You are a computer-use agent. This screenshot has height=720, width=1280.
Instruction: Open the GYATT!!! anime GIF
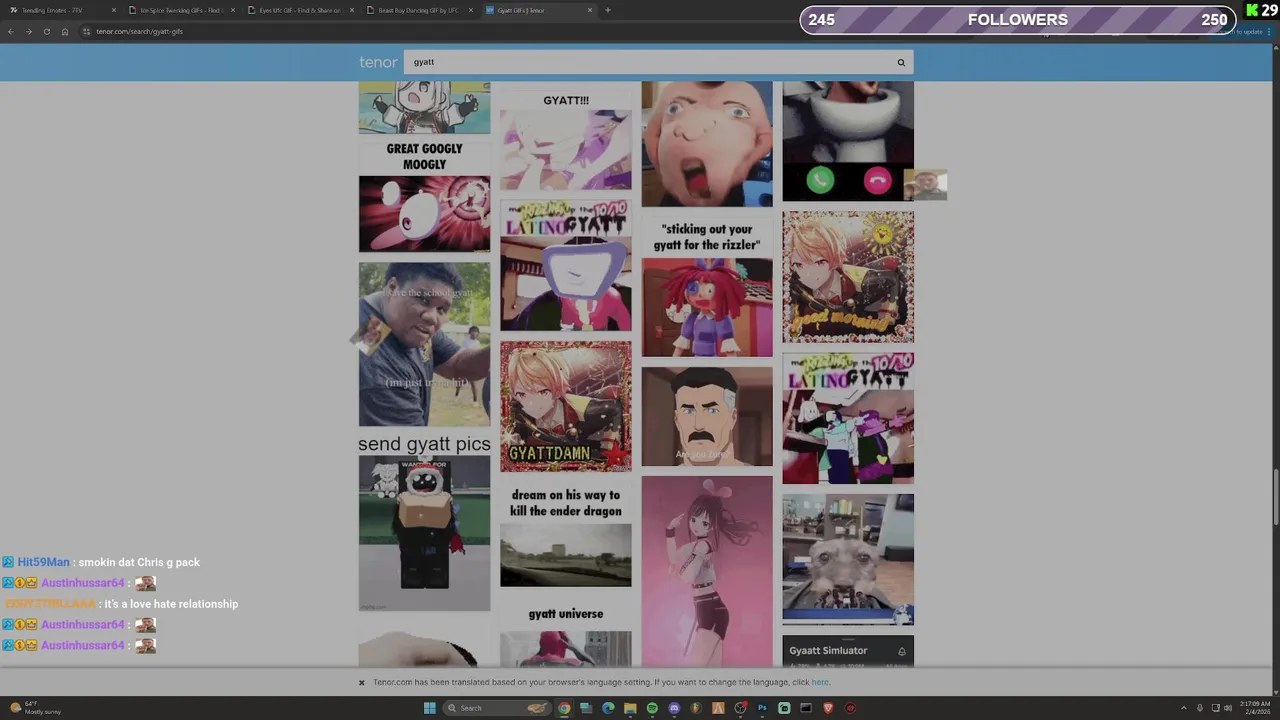(566, 140)
